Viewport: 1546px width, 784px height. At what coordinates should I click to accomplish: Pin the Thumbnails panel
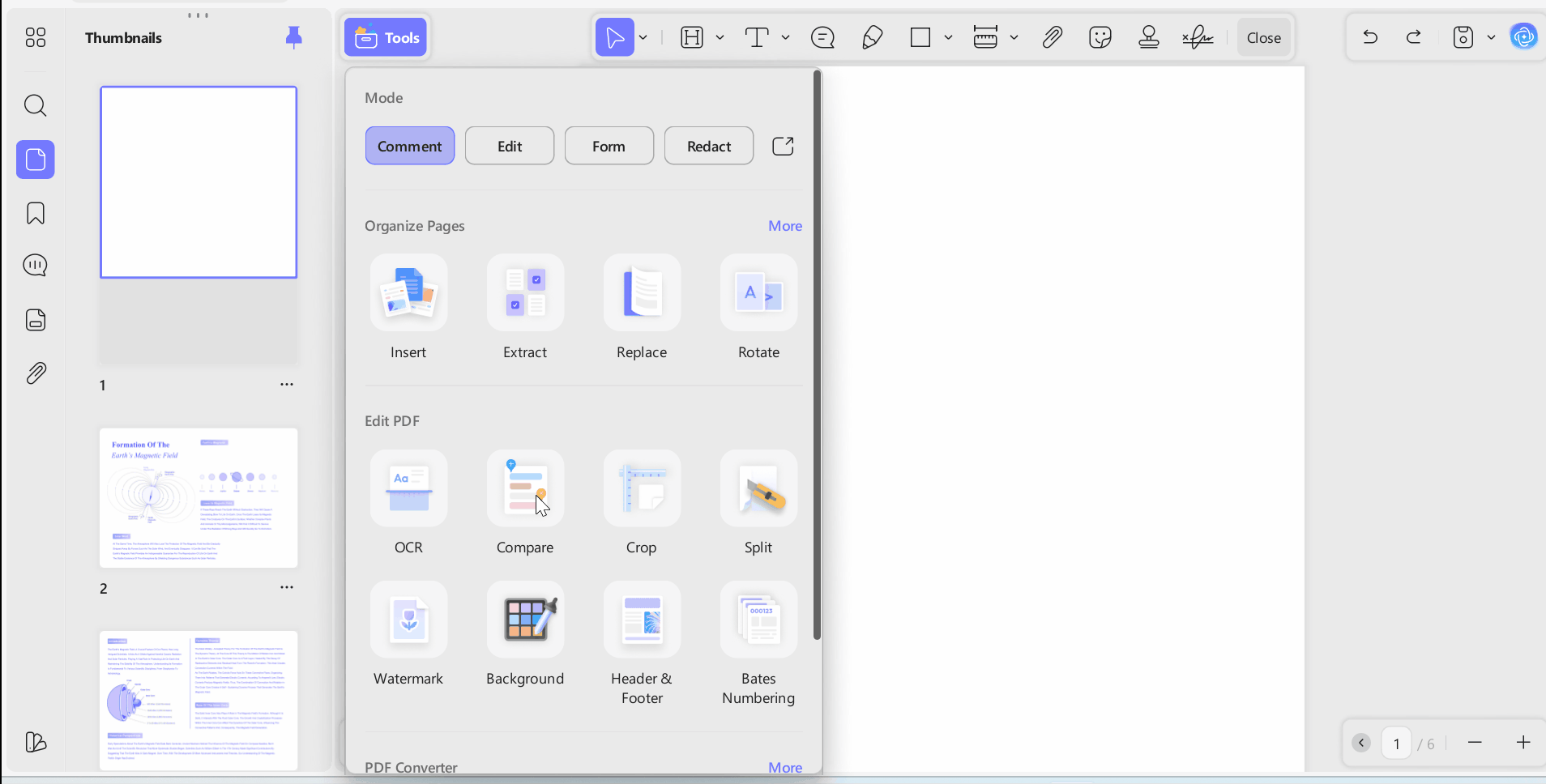pyautogui.click(x=294, y=37)
